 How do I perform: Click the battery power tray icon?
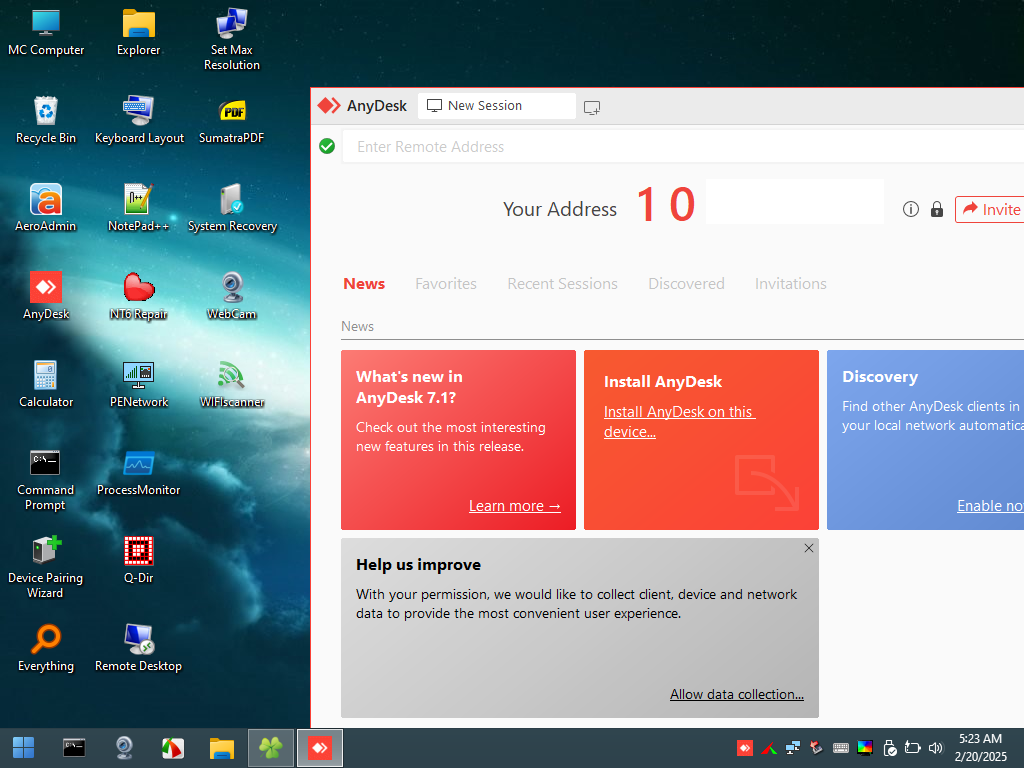(x=912, y=748)
